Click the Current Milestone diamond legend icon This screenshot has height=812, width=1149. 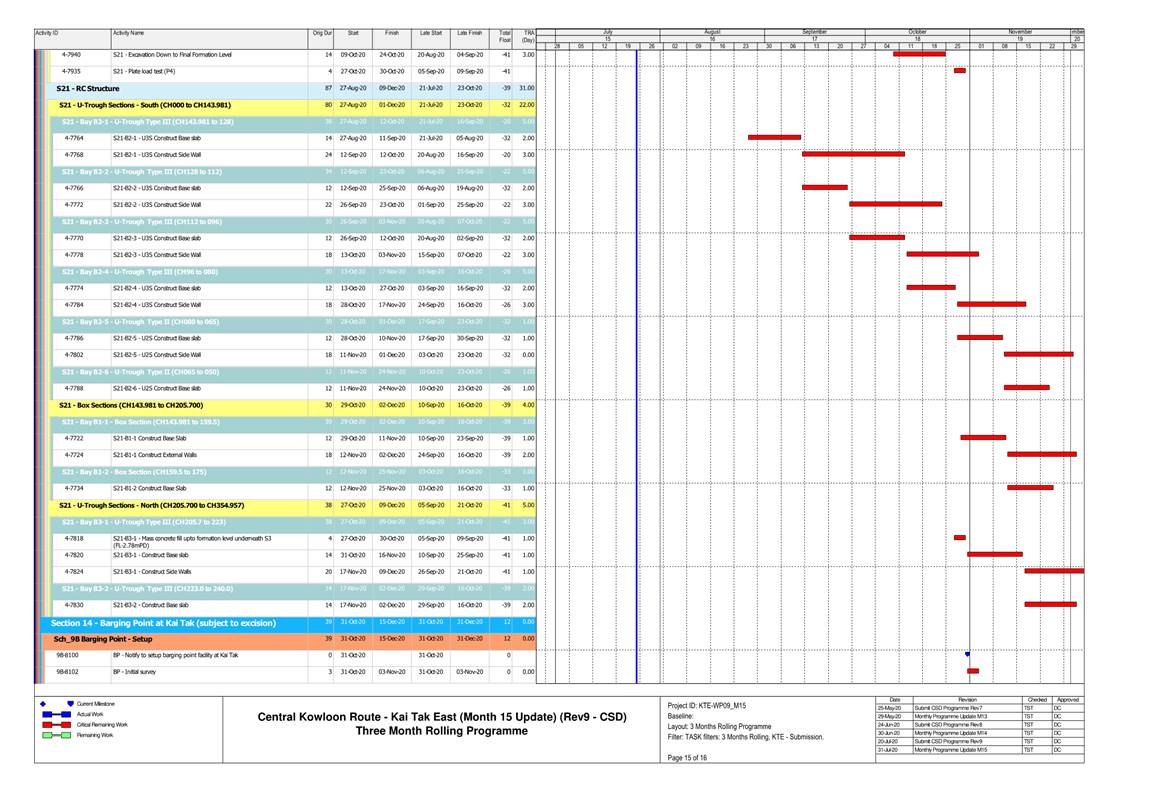pos(71,704)
